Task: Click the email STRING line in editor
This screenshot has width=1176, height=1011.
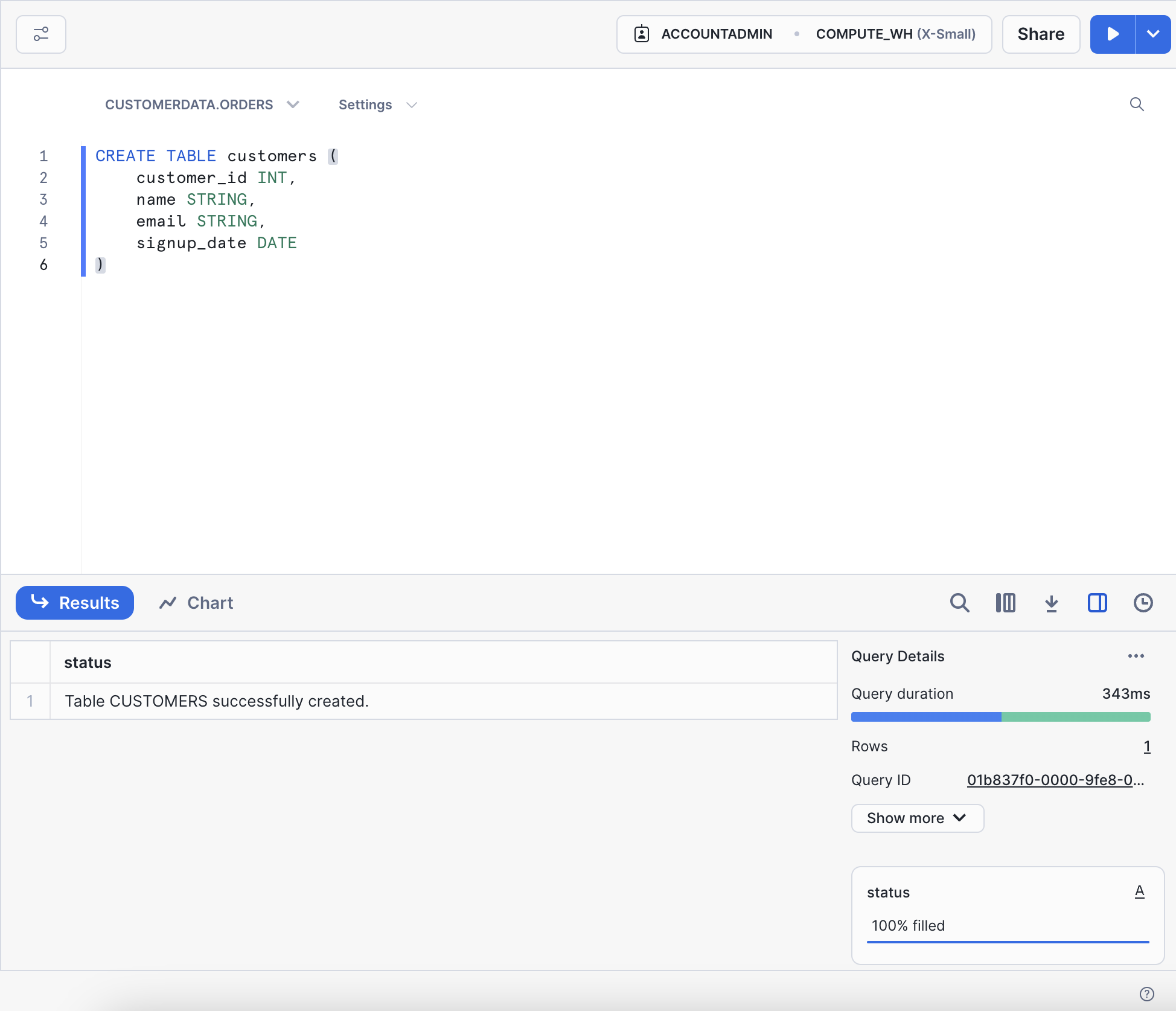Action: (x=201, y=221)
